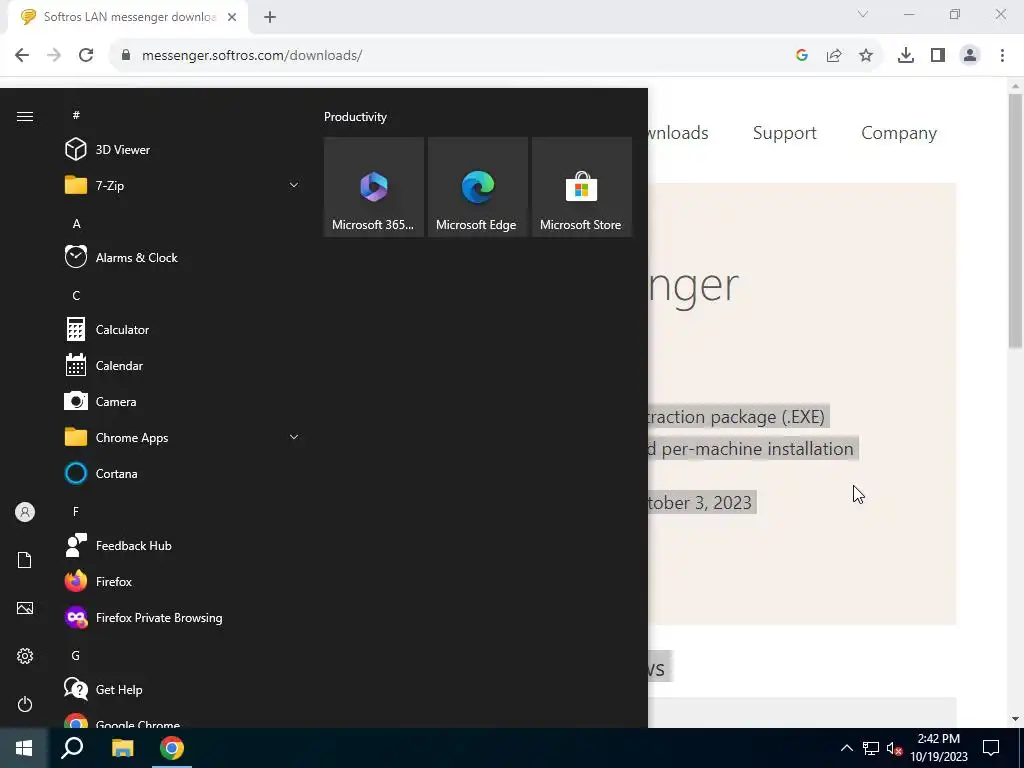Click the network tray icon
Screen dimensions: 1024x768
point(871,748)
